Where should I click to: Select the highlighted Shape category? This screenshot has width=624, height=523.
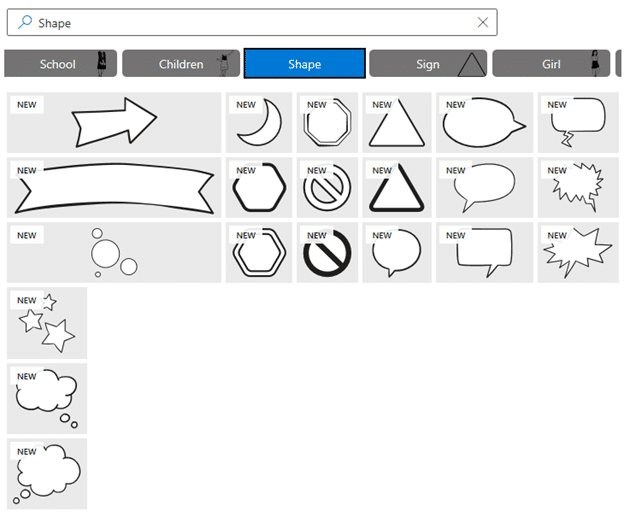coord(304,64)
